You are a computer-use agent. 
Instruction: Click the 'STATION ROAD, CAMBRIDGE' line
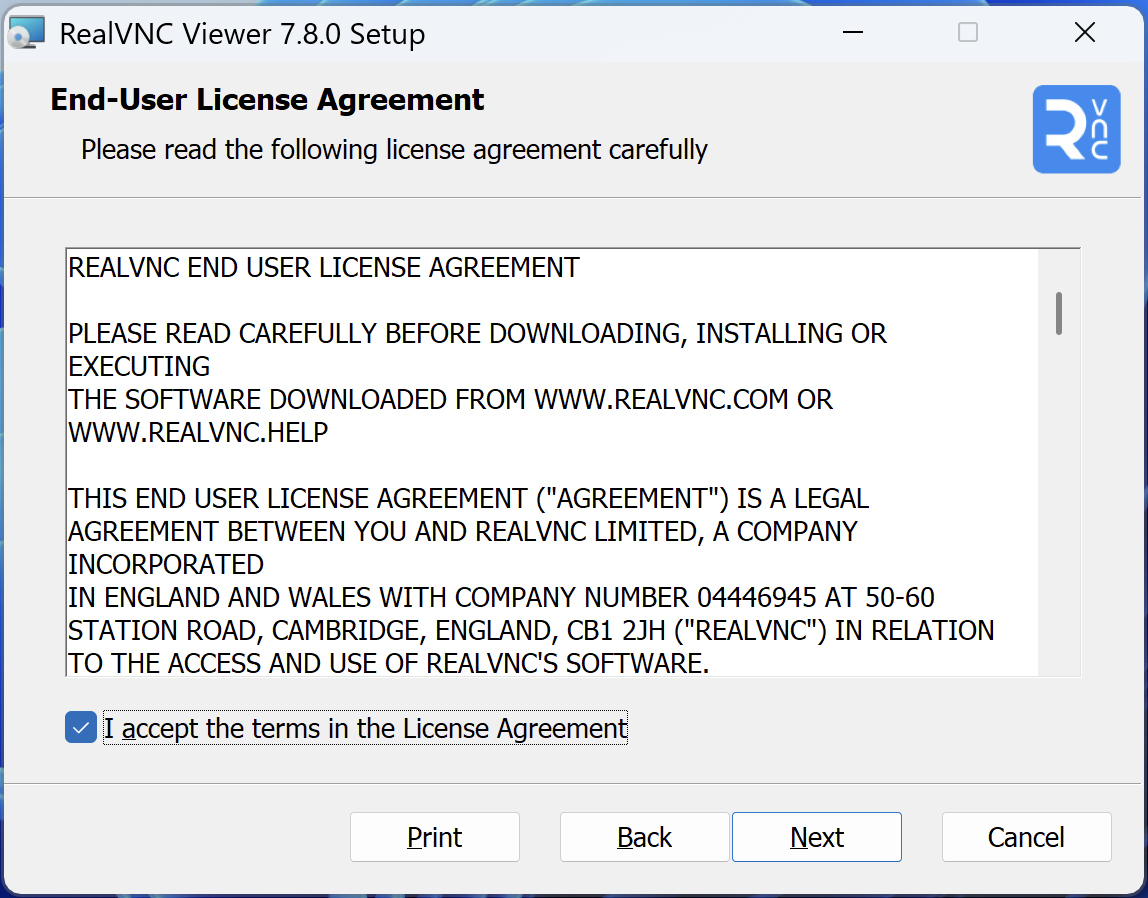click(531, 630)
